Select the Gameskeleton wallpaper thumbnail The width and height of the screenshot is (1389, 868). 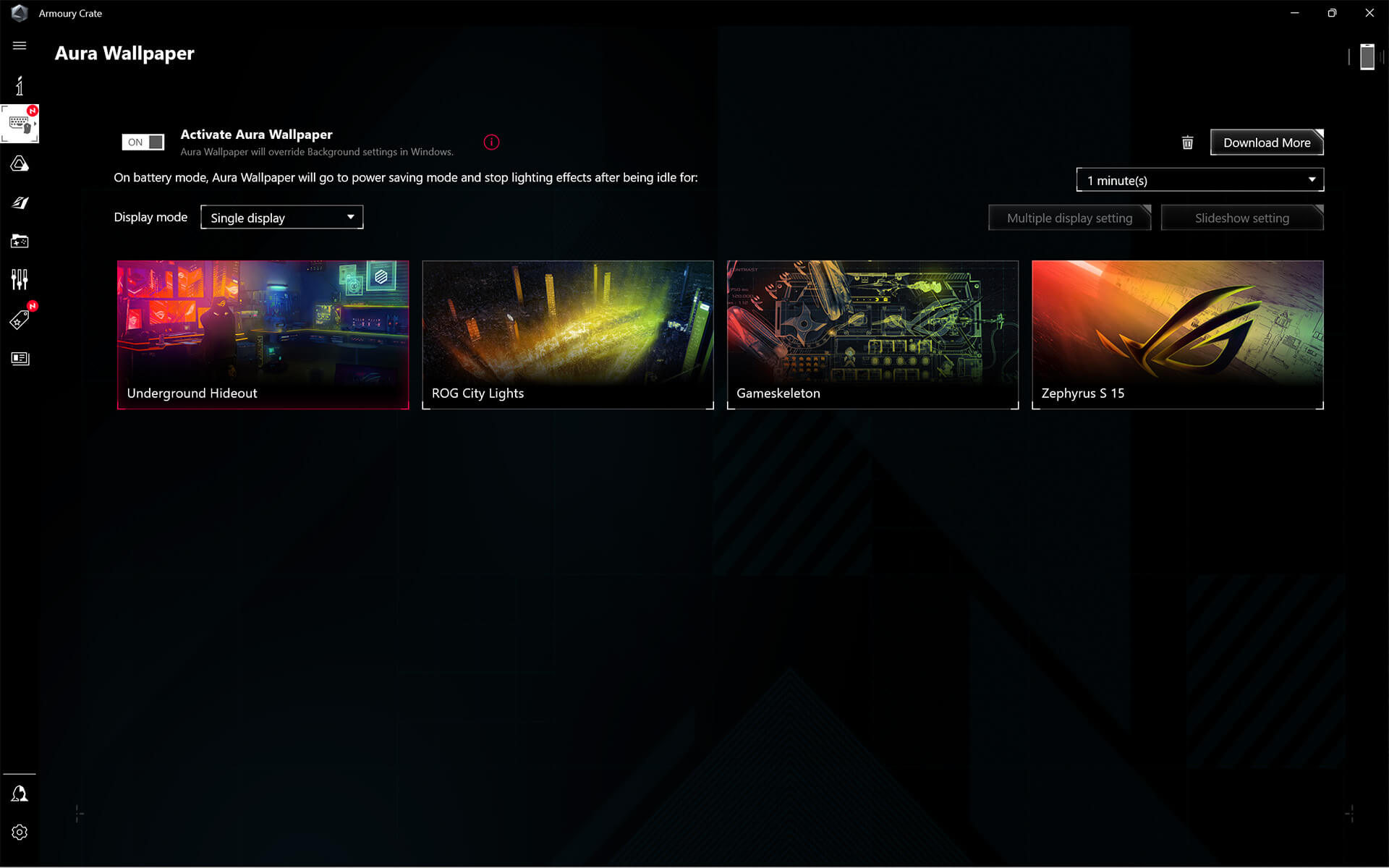[872, 334]
